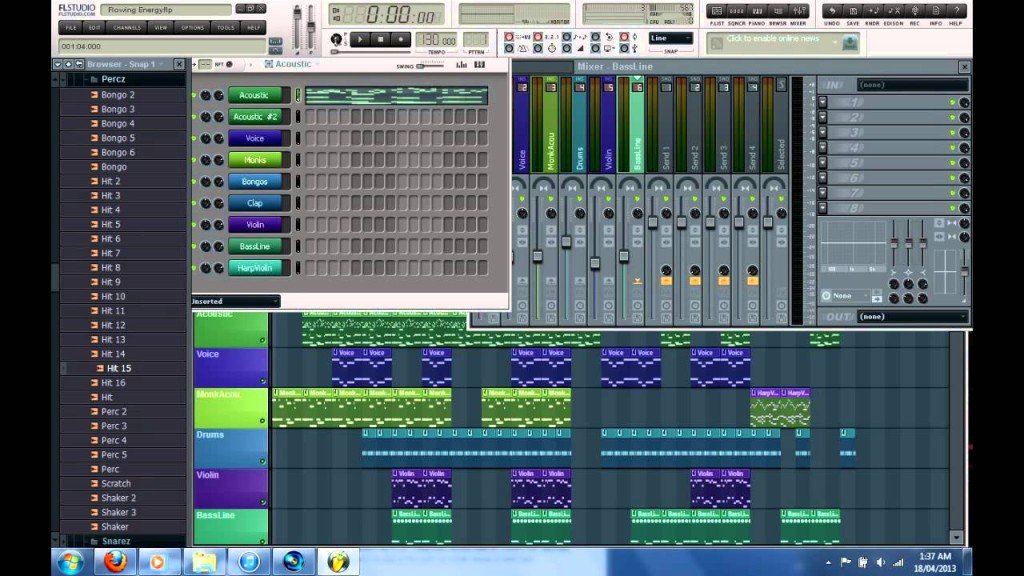Open Windows Explorer folder on taskbar
Screen dimensions: 1024x576
204,562
